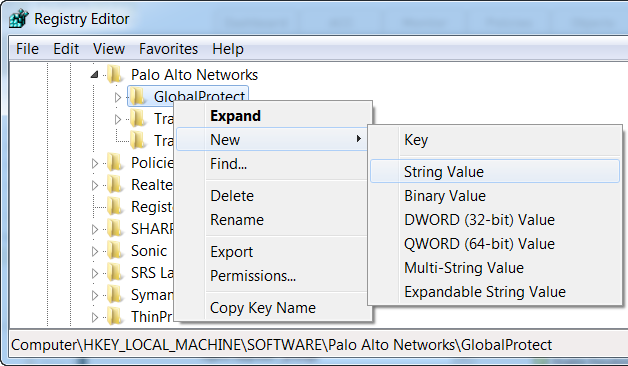Click the Sonic folder icon
Image resolution: width=628 pixels, height=366 pixels.
pos(115,251)
